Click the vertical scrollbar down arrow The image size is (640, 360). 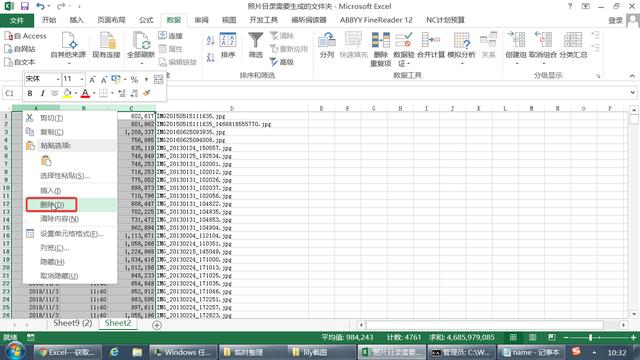[x=633, y=314]
